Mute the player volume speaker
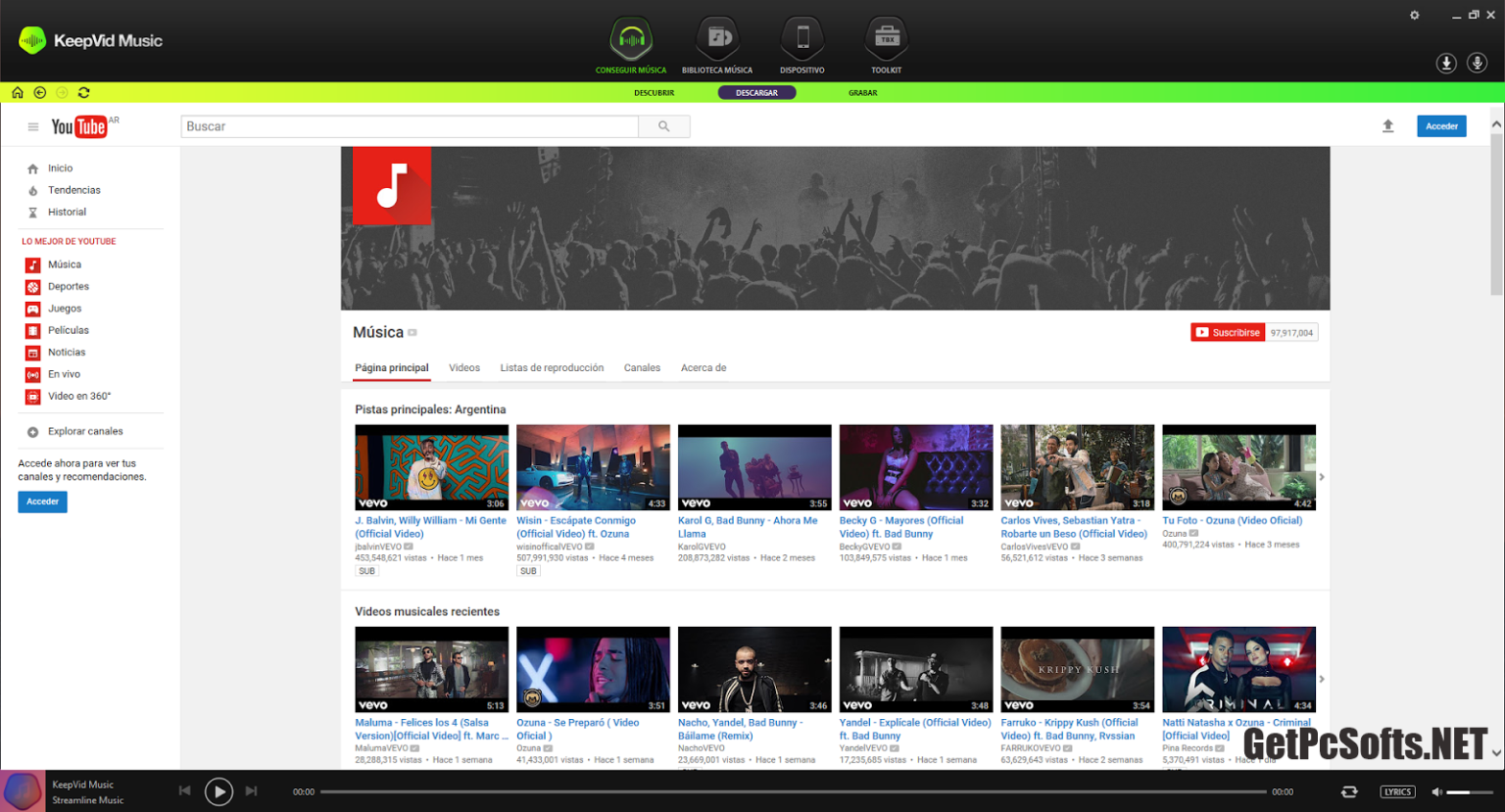The height and width of the screenshot is (812, 1505). (1436, 791)
